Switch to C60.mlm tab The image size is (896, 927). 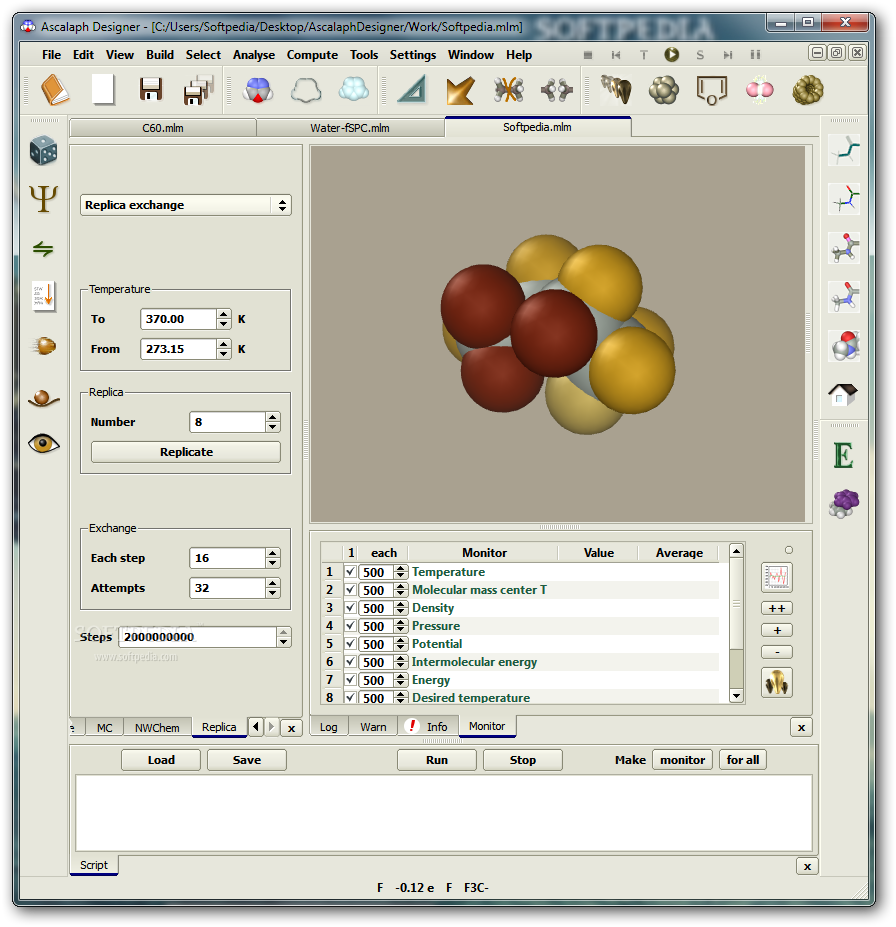[x=163, y=128]
